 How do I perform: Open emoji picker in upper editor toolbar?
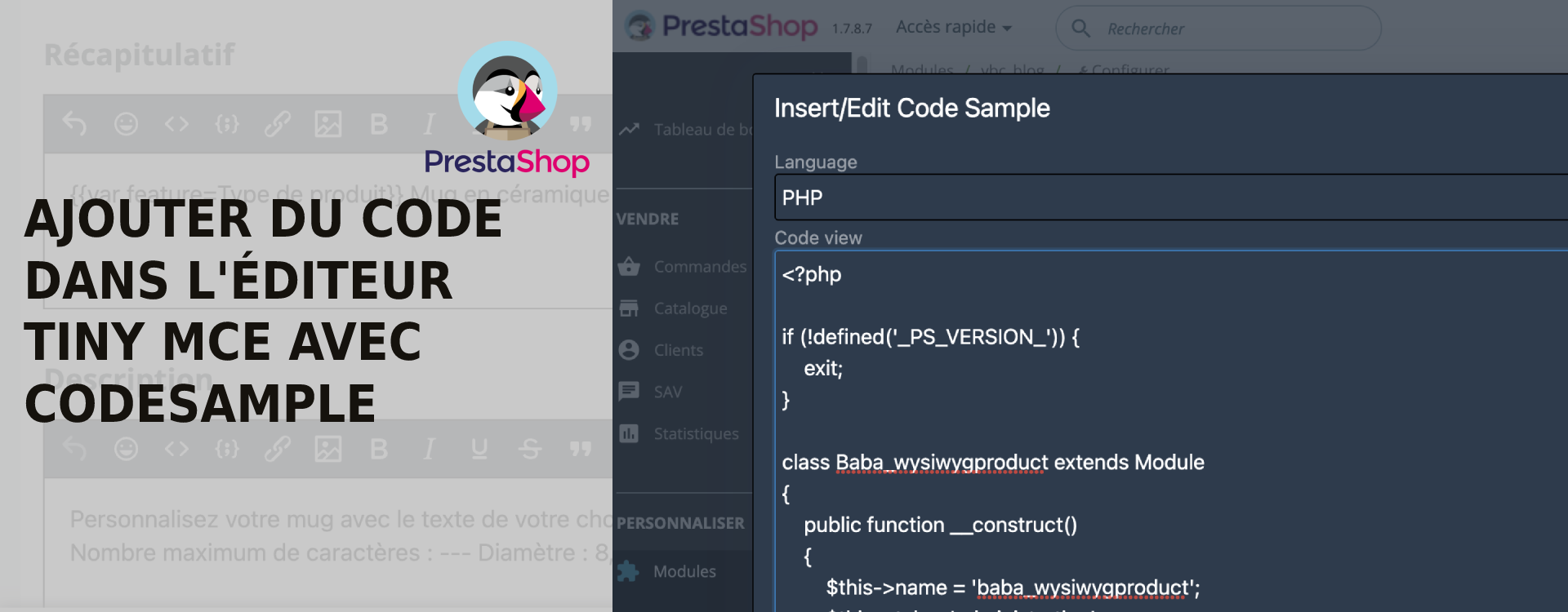click(126, 124)
